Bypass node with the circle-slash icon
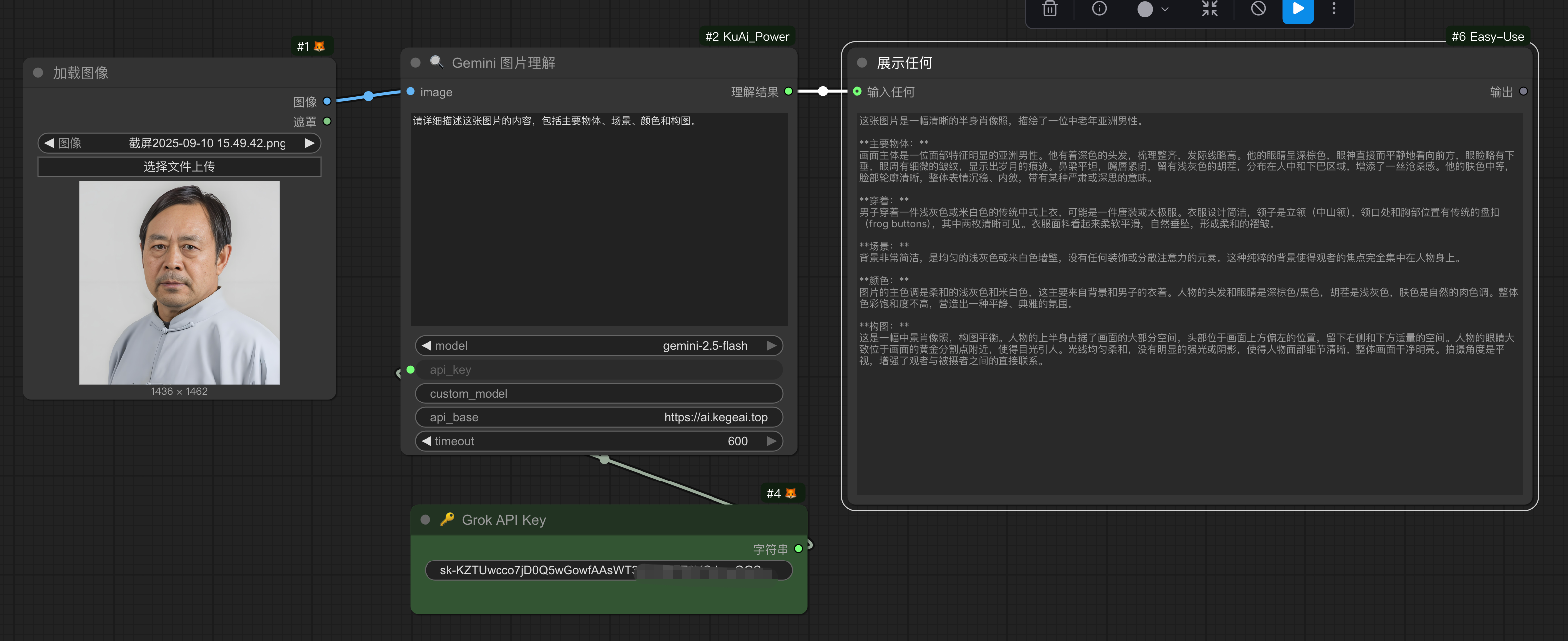 pyautogui.click(x=1258, y=8)
